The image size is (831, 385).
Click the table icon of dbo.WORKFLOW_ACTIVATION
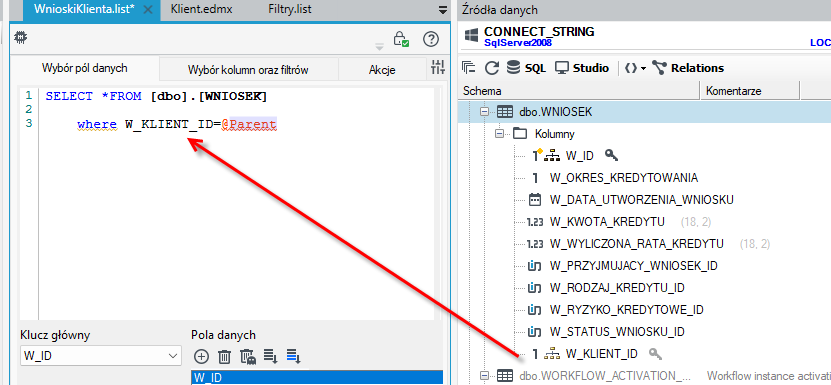click(505, 376)
